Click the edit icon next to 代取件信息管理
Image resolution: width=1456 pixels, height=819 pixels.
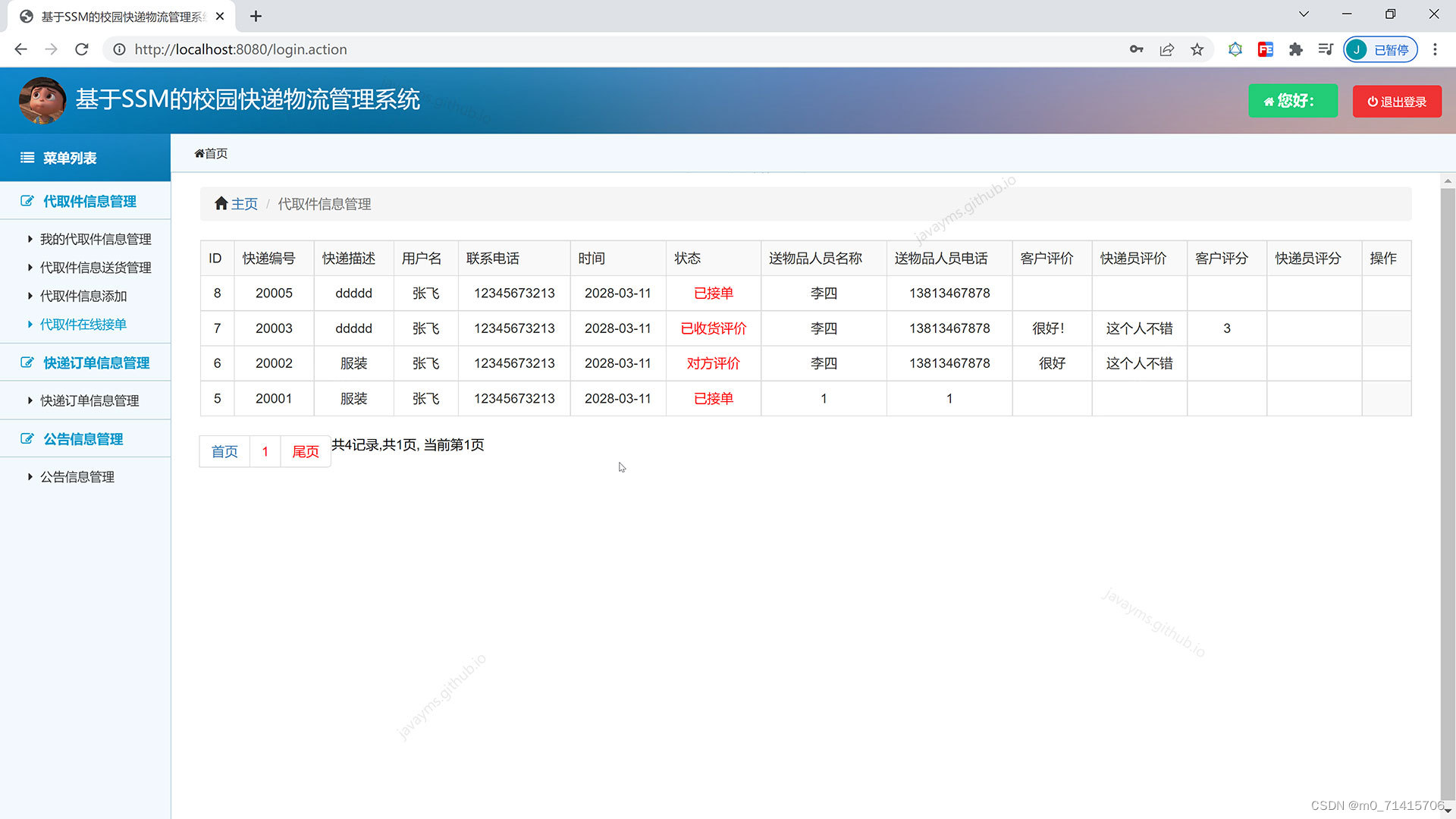27,201
